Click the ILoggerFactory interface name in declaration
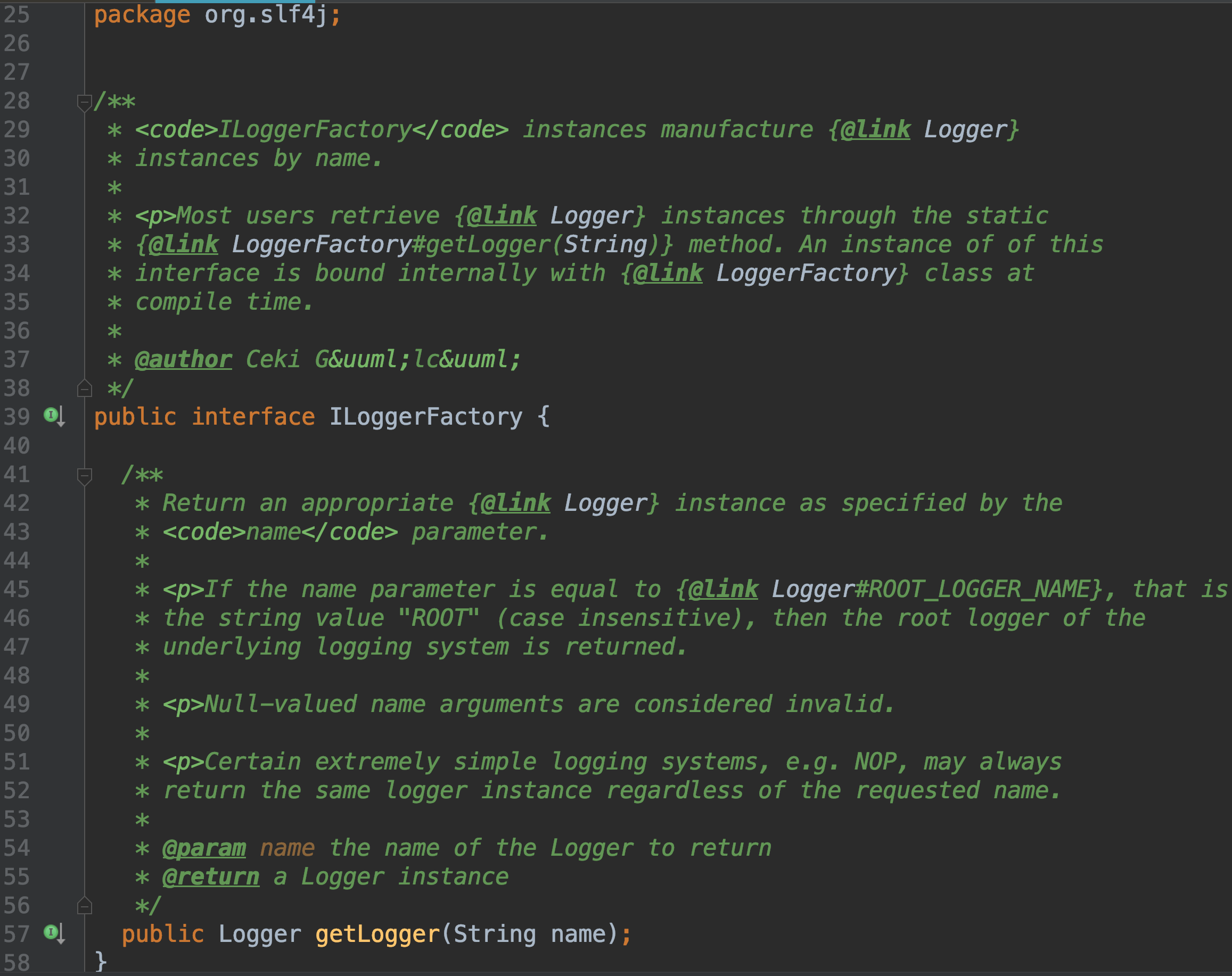Viewport: 1232px width, 976px height. point(426,417)
